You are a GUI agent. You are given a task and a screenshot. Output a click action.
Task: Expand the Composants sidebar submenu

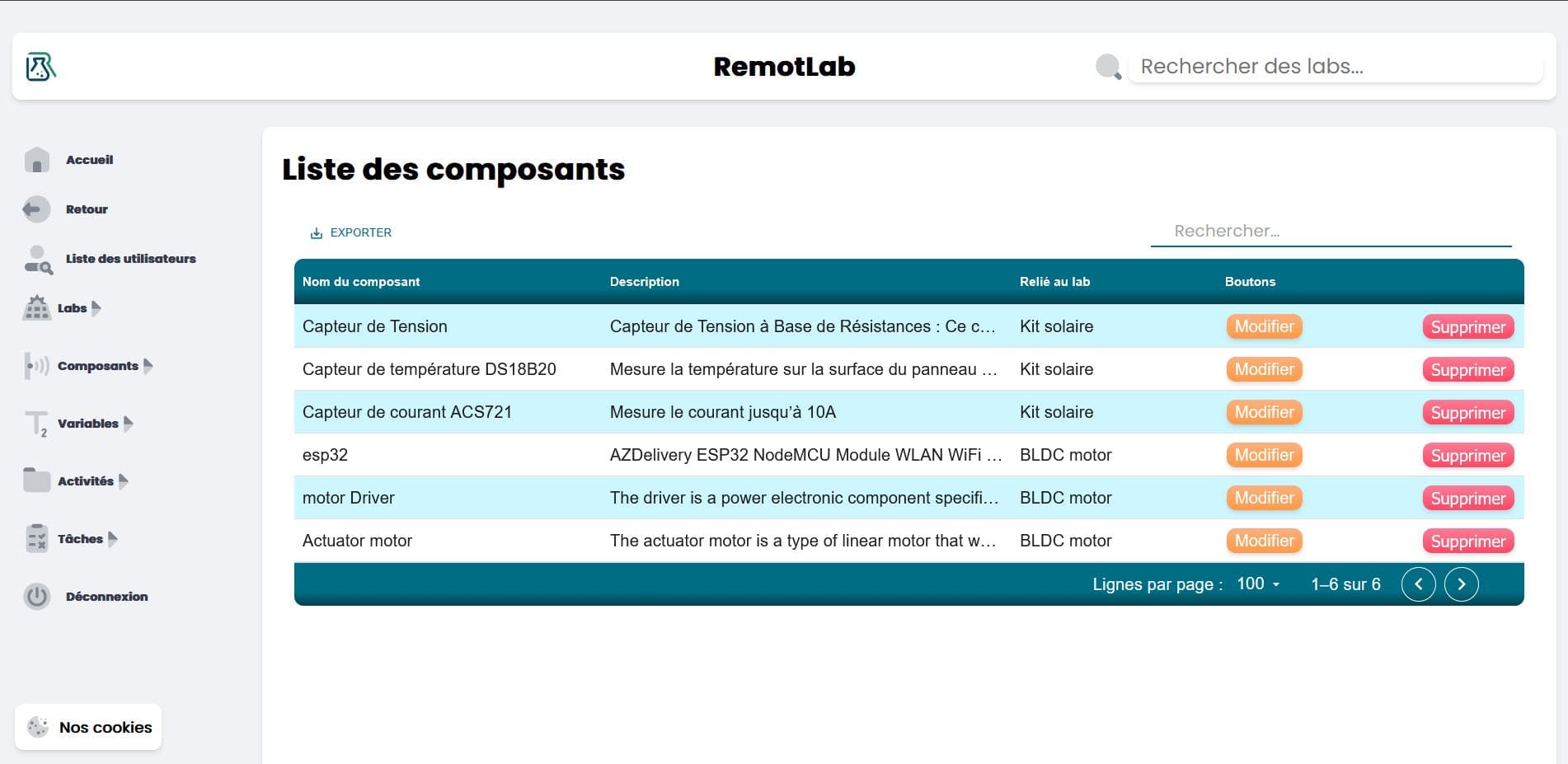[x=148, y=366]
